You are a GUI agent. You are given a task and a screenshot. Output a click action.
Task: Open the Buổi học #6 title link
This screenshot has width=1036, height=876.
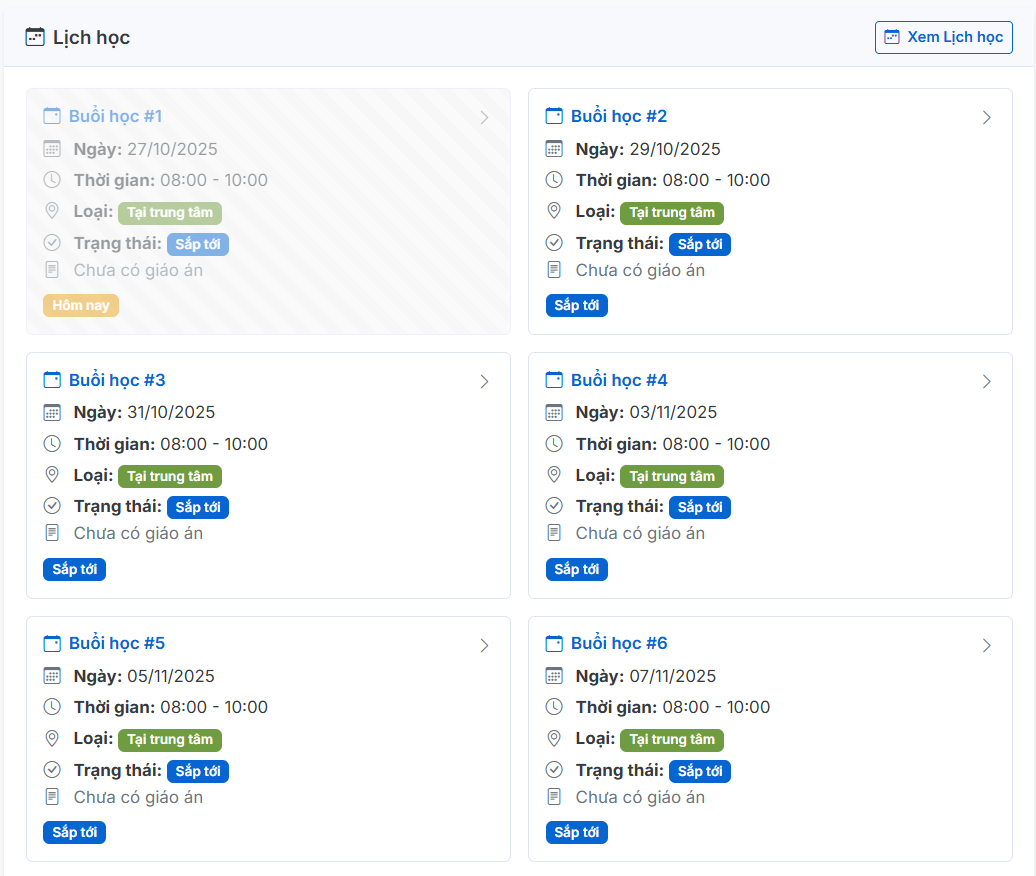point(619,643)
